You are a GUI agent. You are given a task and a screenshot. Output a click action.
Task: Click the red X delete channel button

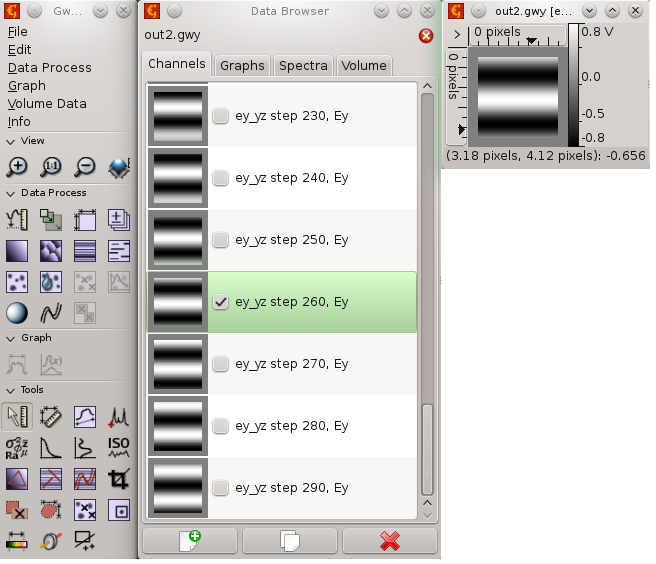[389, 541]
